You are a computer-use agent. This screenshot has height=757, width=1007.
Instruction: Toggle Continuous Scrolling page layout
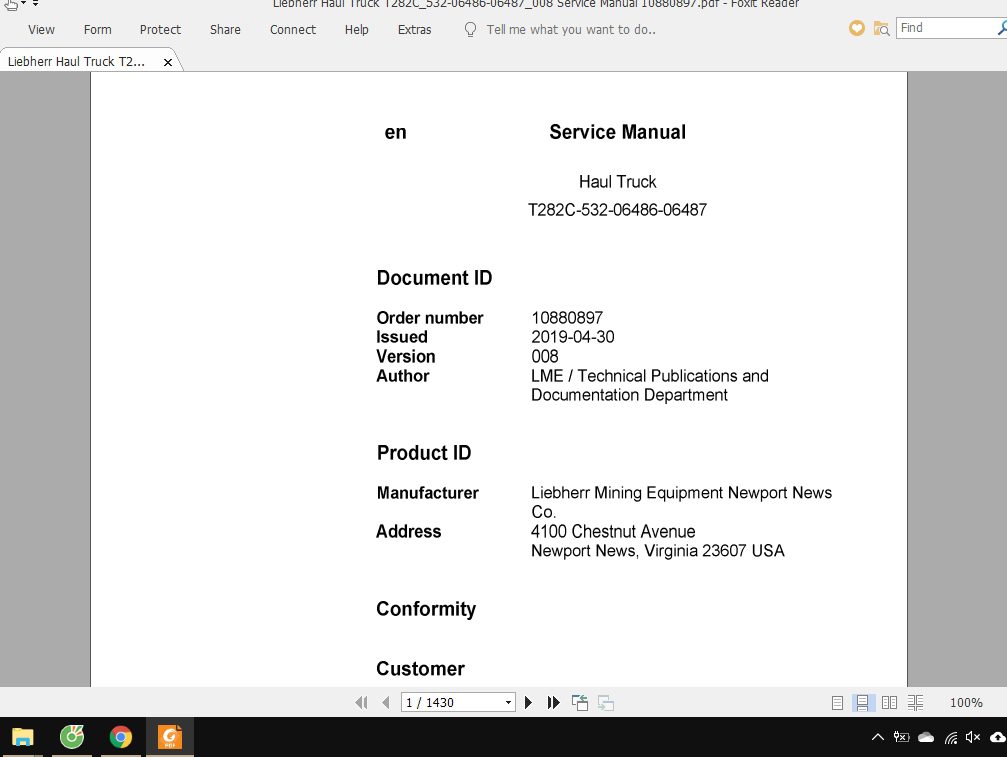pyautogui.click(x=862, y=702)
